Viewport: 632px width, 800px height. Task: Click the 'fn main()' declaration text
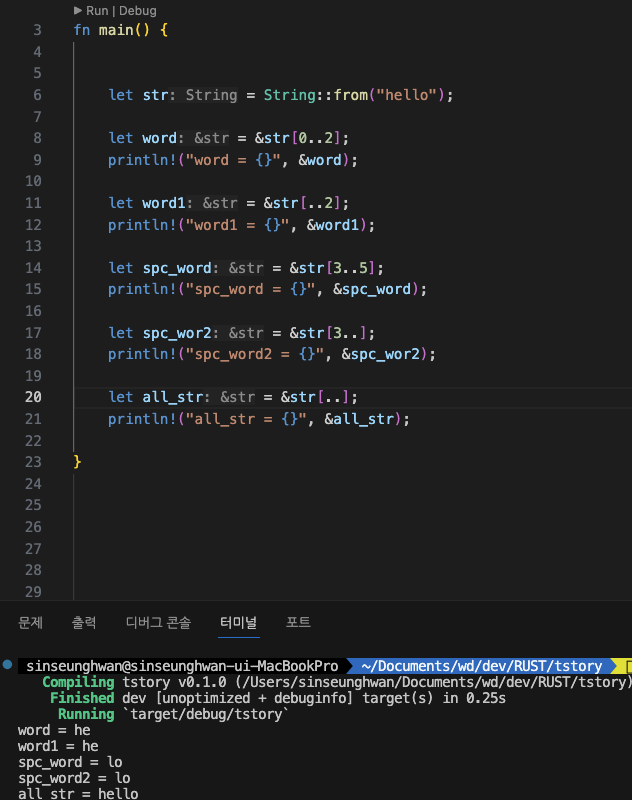112,30
